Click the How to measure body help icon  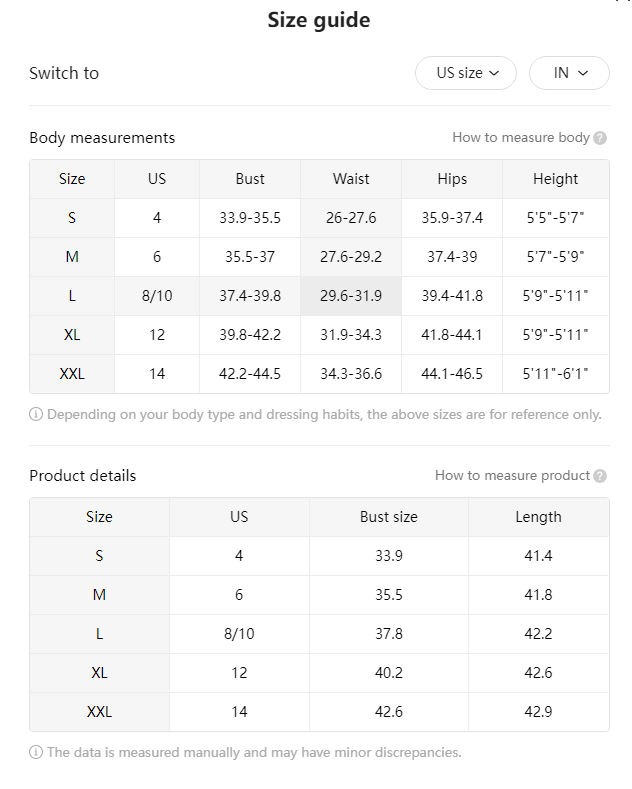600,138
